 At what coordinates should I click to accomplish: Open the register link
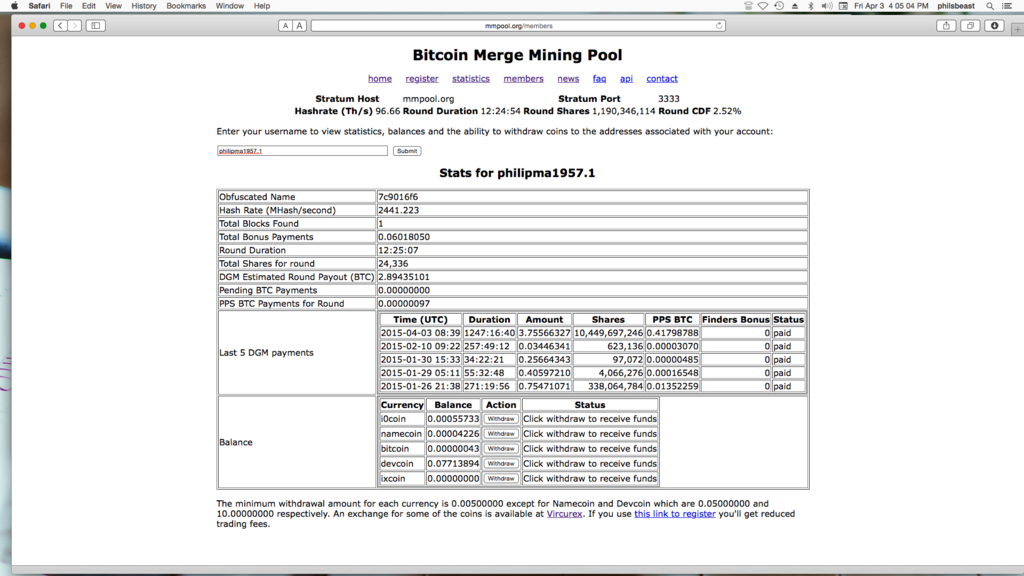(x=422, y=78)
